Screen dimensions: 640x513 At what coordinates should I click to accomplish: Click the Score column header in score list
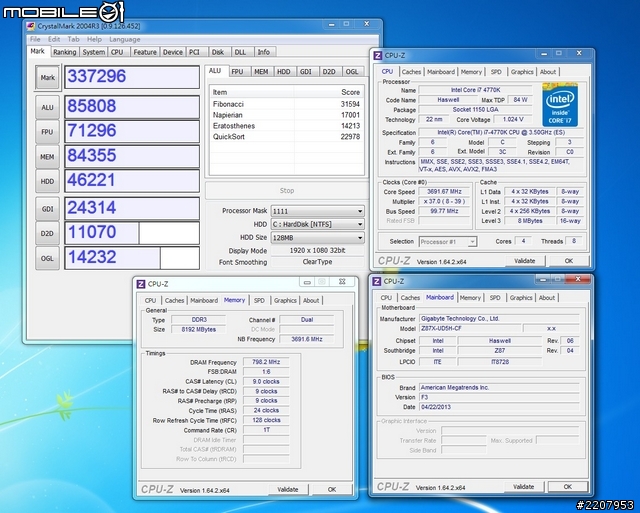tap(329, 92)
